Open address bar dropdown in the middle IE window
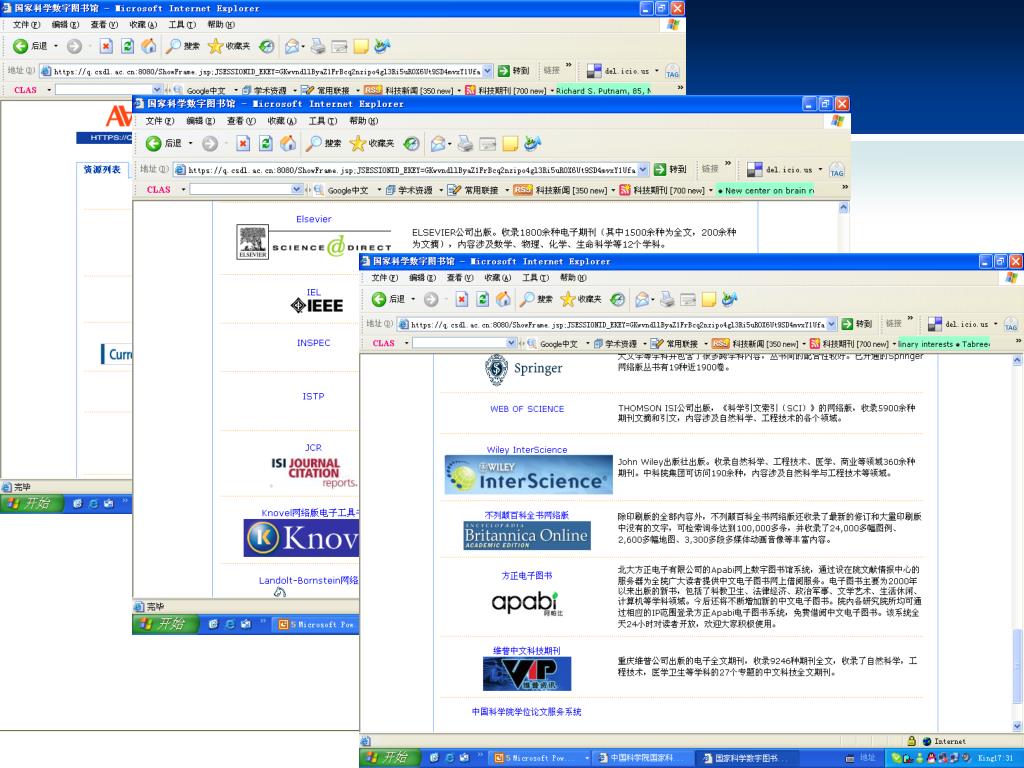The image size is (1024, 768). pos(643,169)
